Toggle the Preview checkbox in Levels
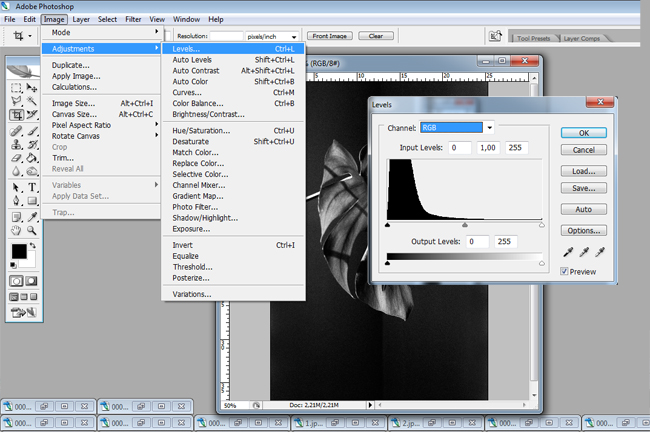This screenshot has width=650, height=432. (566, 271)
